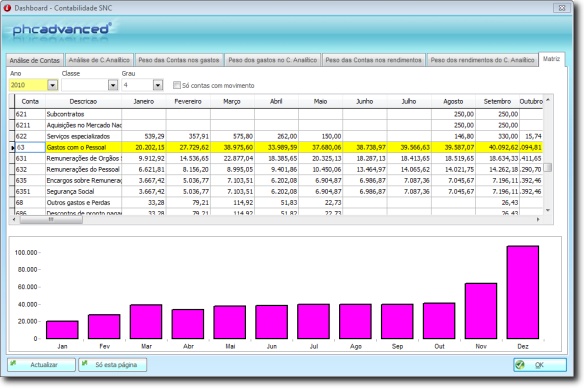The height and width of the screenshot is (389, 584).
Task: Select the Remunerações do Pessoal row
Action: pos(276,170)
